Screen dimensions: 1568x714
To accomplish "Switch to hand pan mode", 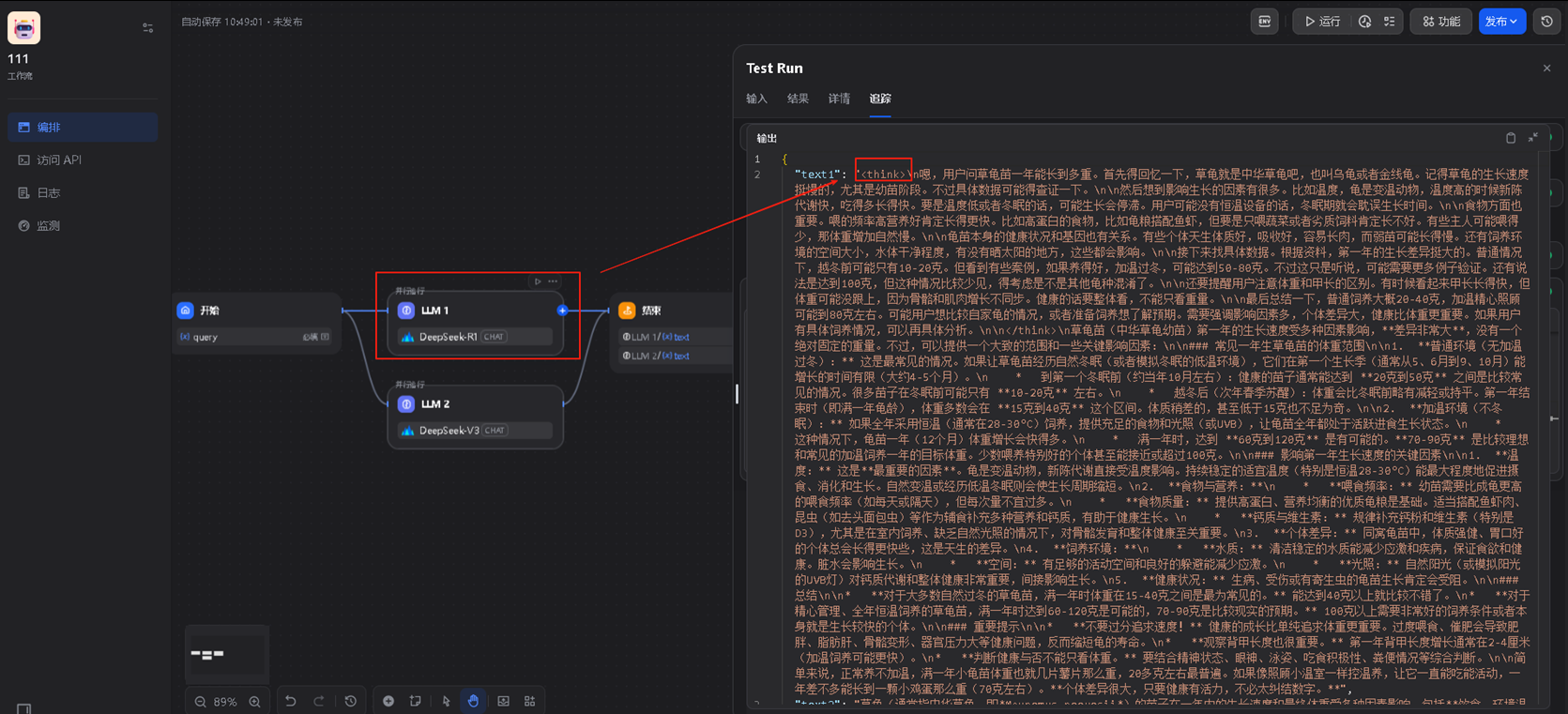I will pos(474,702).
